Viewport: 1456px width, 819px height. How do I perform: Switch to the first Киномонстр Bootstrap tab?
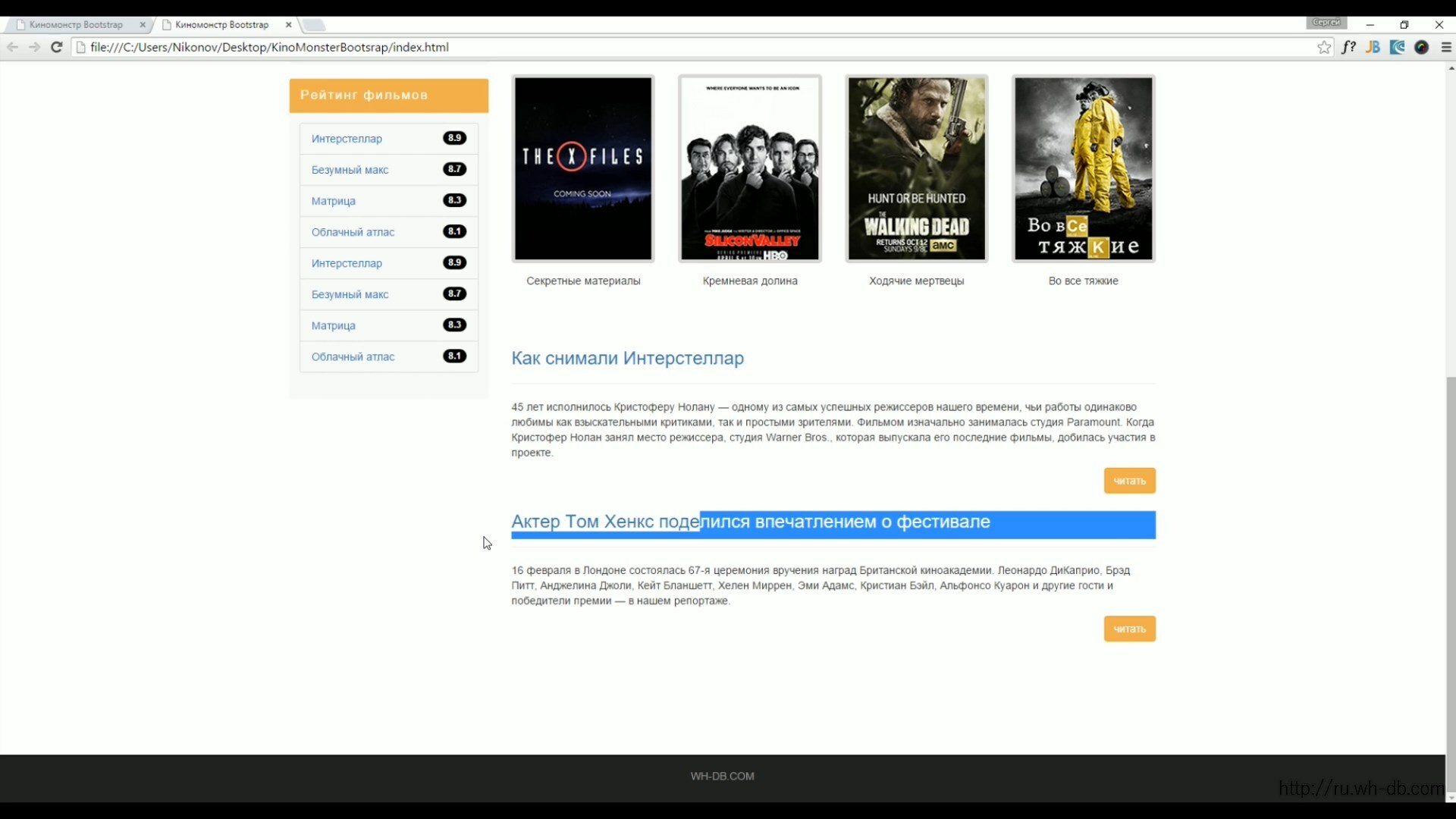[x=76, y=25]
